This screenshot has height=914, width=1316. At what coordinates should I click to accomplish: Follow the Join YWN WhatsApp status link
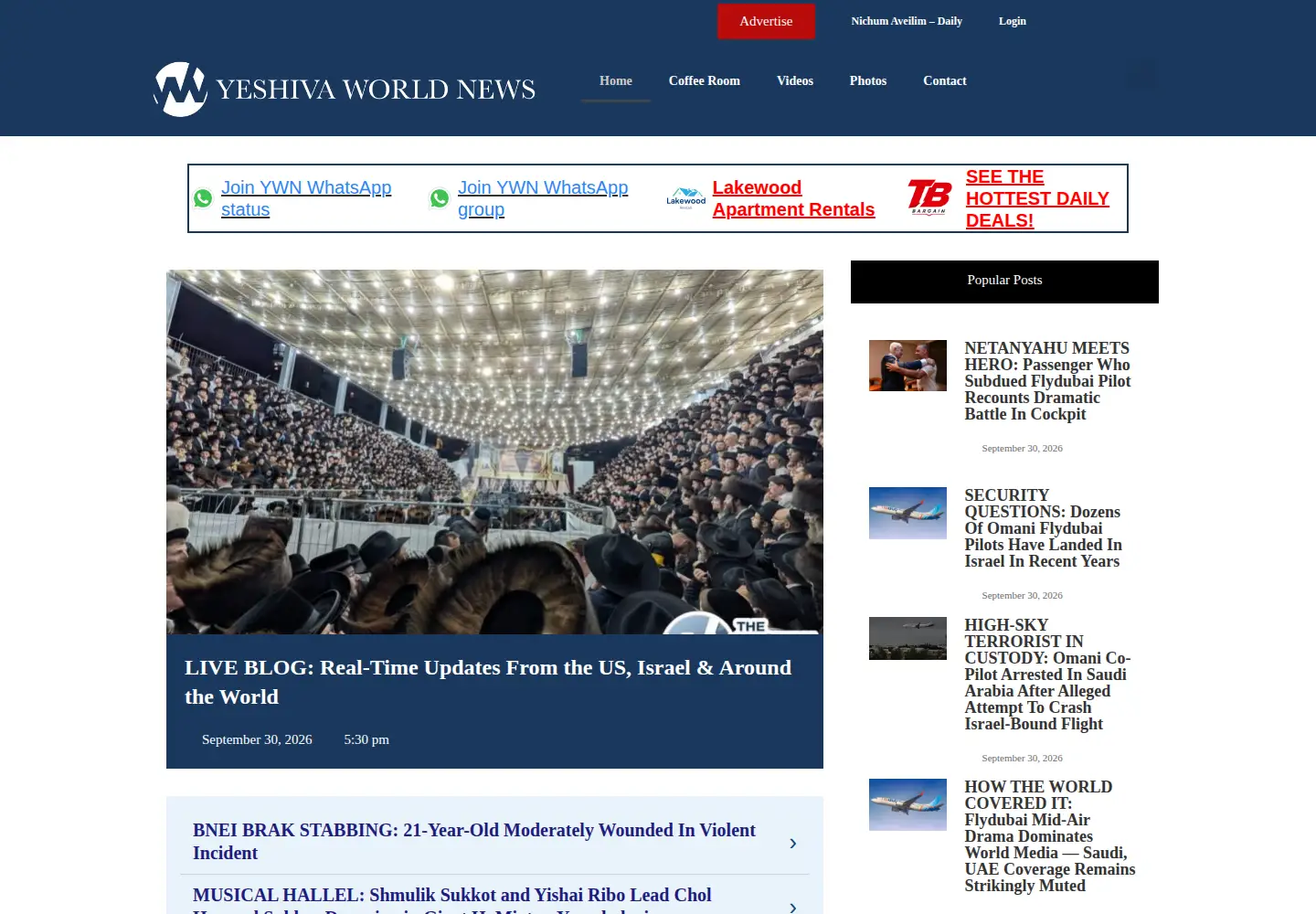[306, 198]
